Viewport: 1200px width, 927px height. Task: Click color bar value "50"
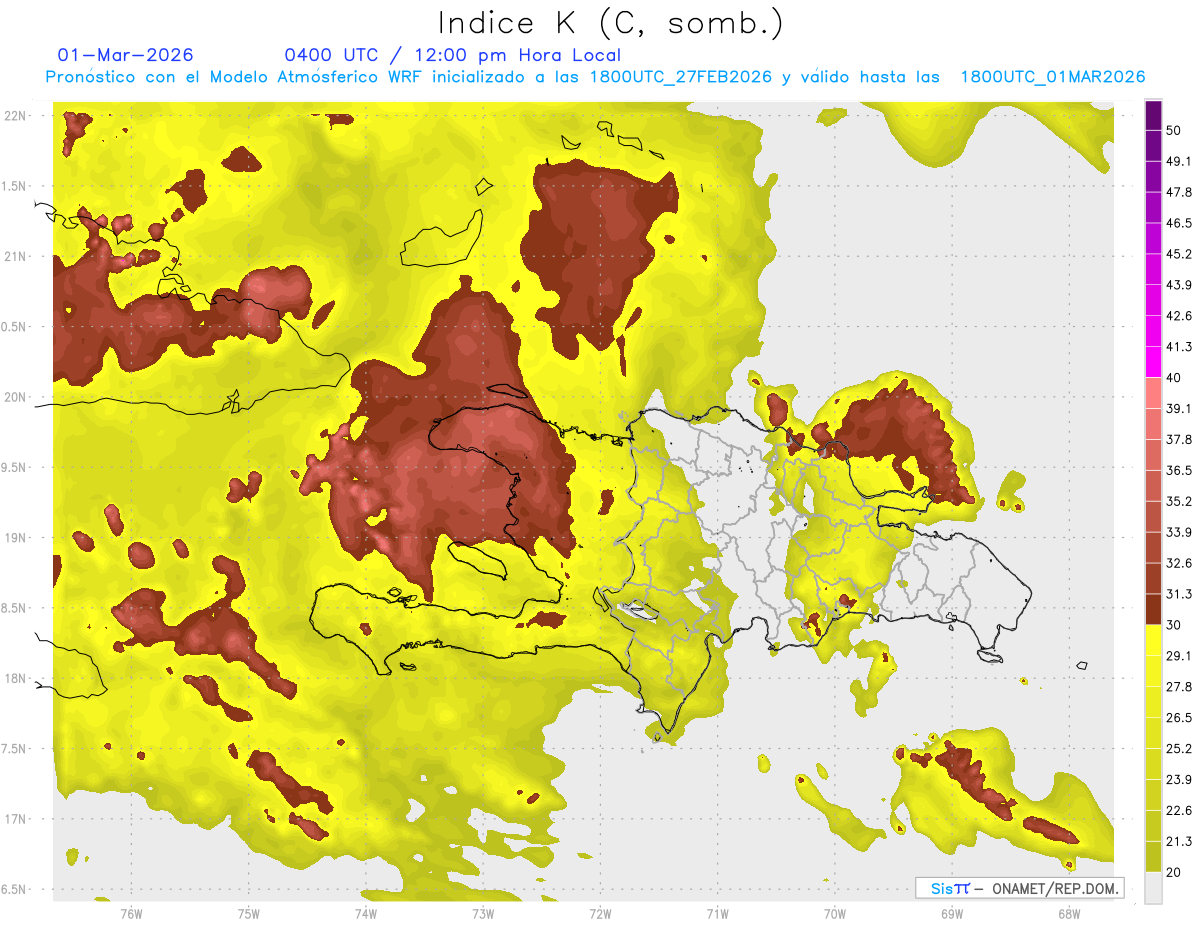pos(1174,131)
